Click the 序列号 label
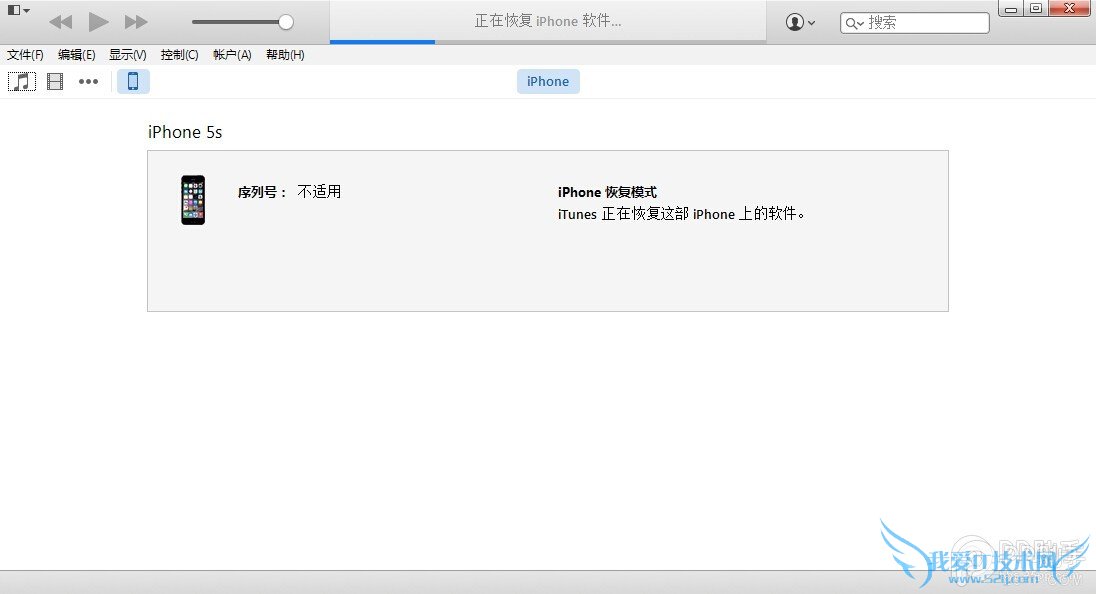Screen dimensions: 1096x594 tap(262, 192)
